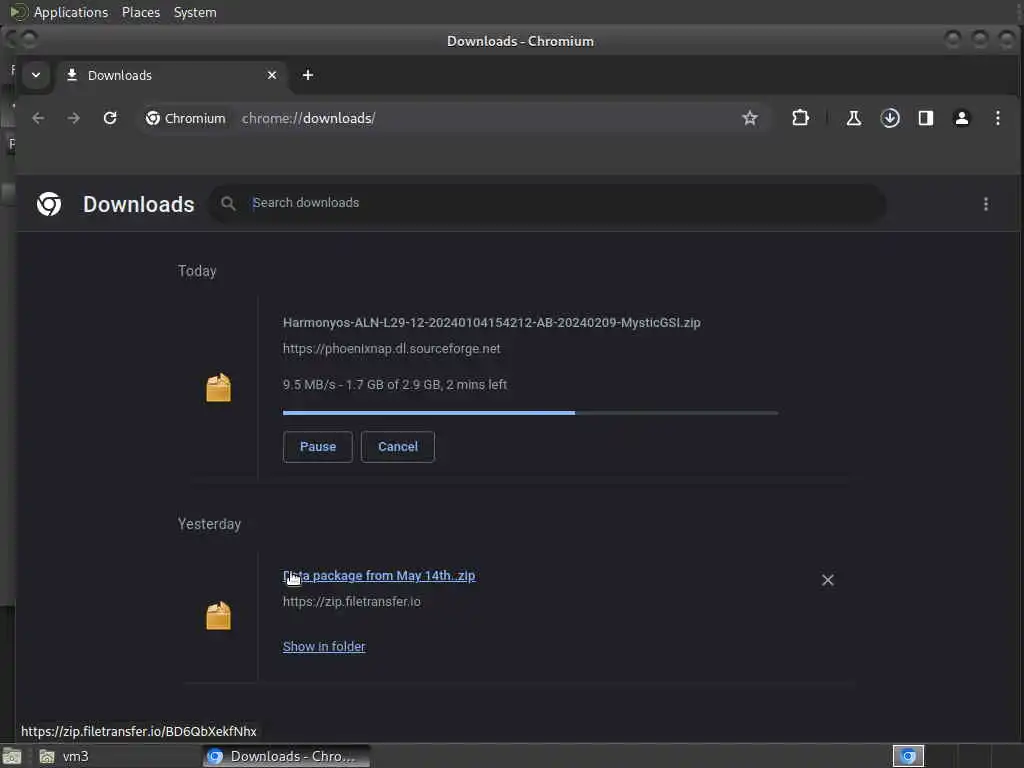Remove Data package download from list

(827, 580)
